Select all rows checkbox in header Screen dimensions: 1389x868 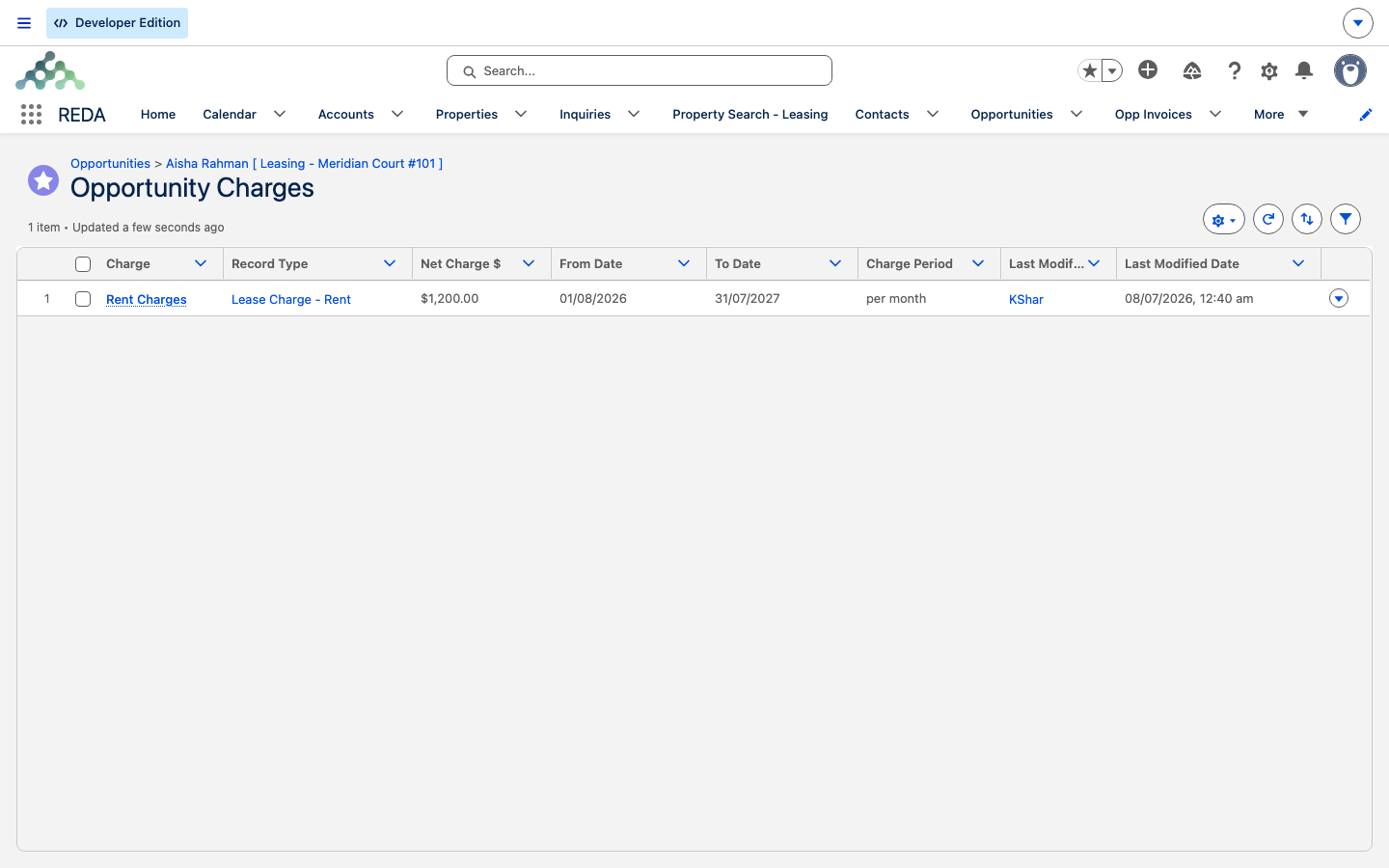(x=83, y=264)
